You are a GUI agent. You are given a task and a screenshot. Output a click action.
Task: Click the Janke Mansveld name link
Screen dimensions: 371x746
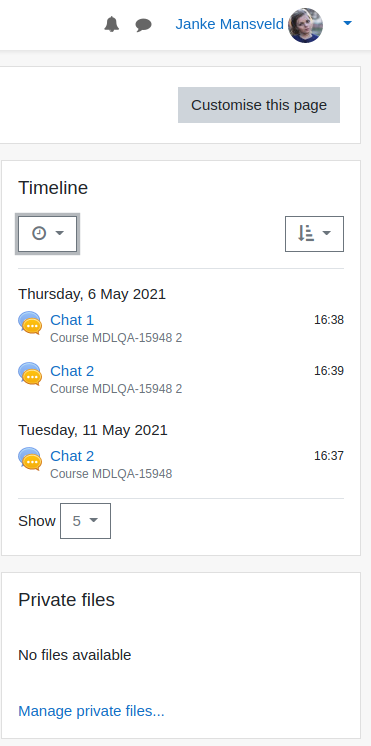coord(229,24)
